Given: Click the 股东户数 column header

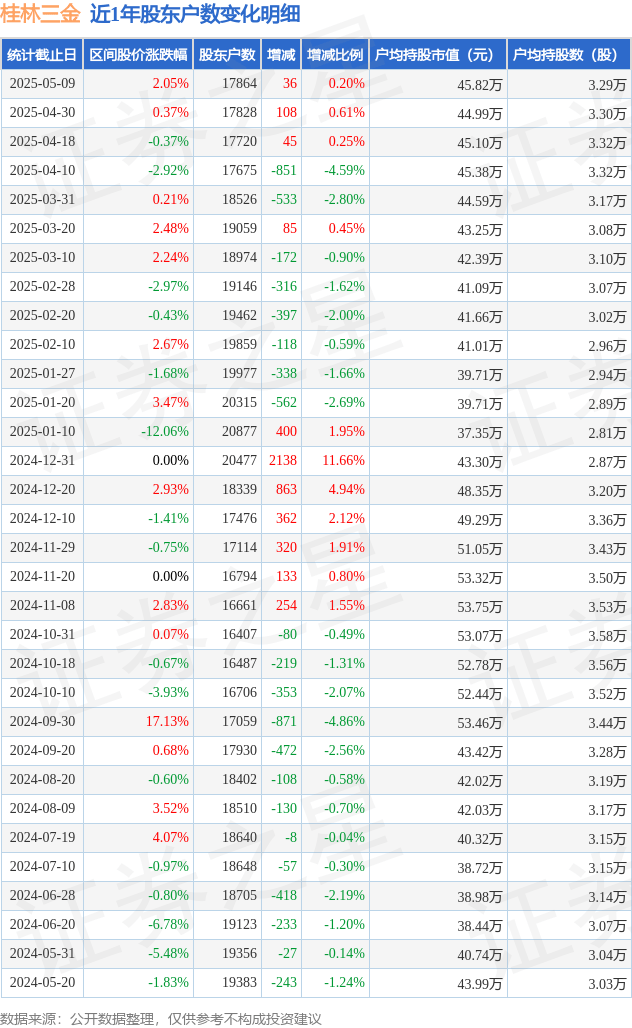Looking at the screenshot, I should pos(227,55).
